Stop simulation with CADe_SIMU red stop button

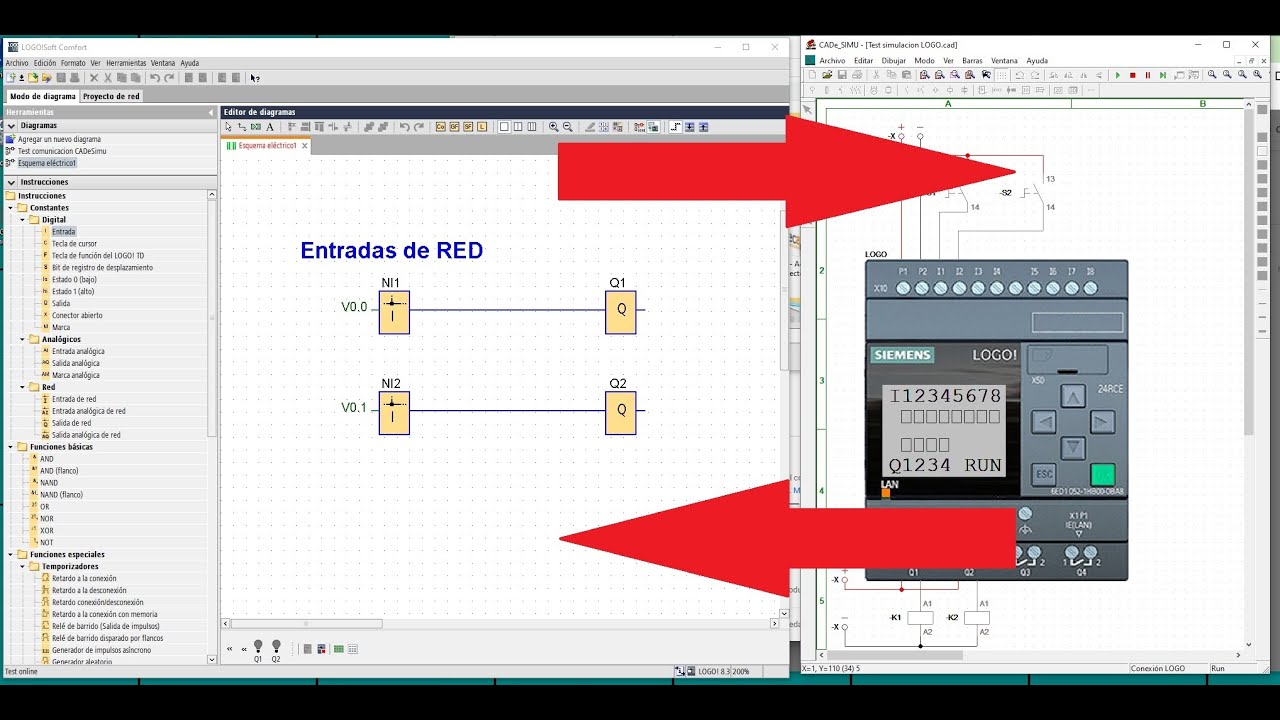pos(1133,75)
